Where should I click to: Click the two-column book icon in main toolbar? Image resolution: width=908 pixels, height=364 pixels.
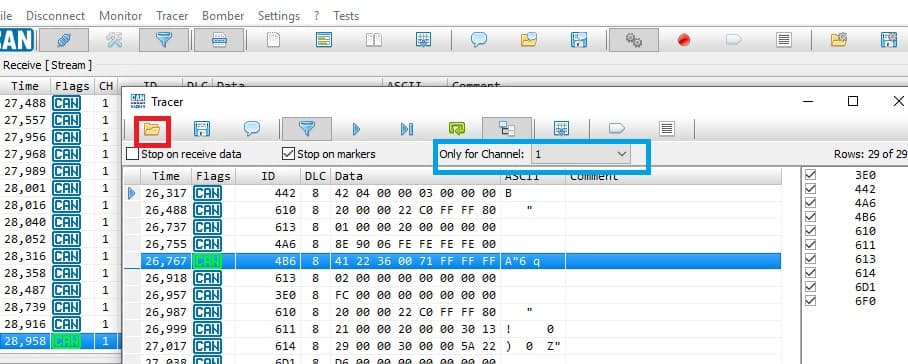tap(374, 40)
